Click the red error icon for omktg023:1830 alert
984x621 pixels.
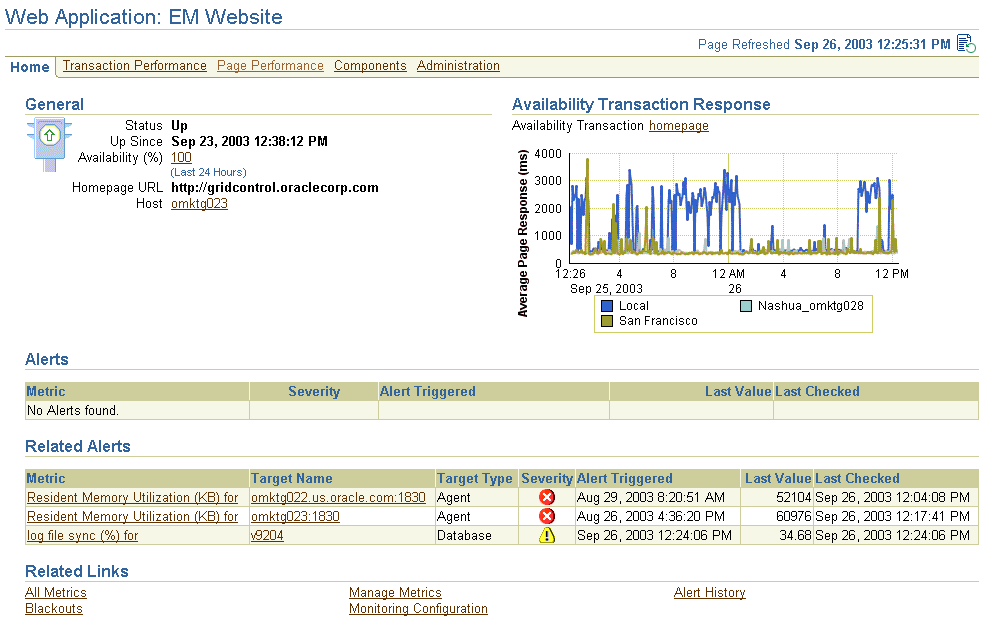tap(547, 516)
